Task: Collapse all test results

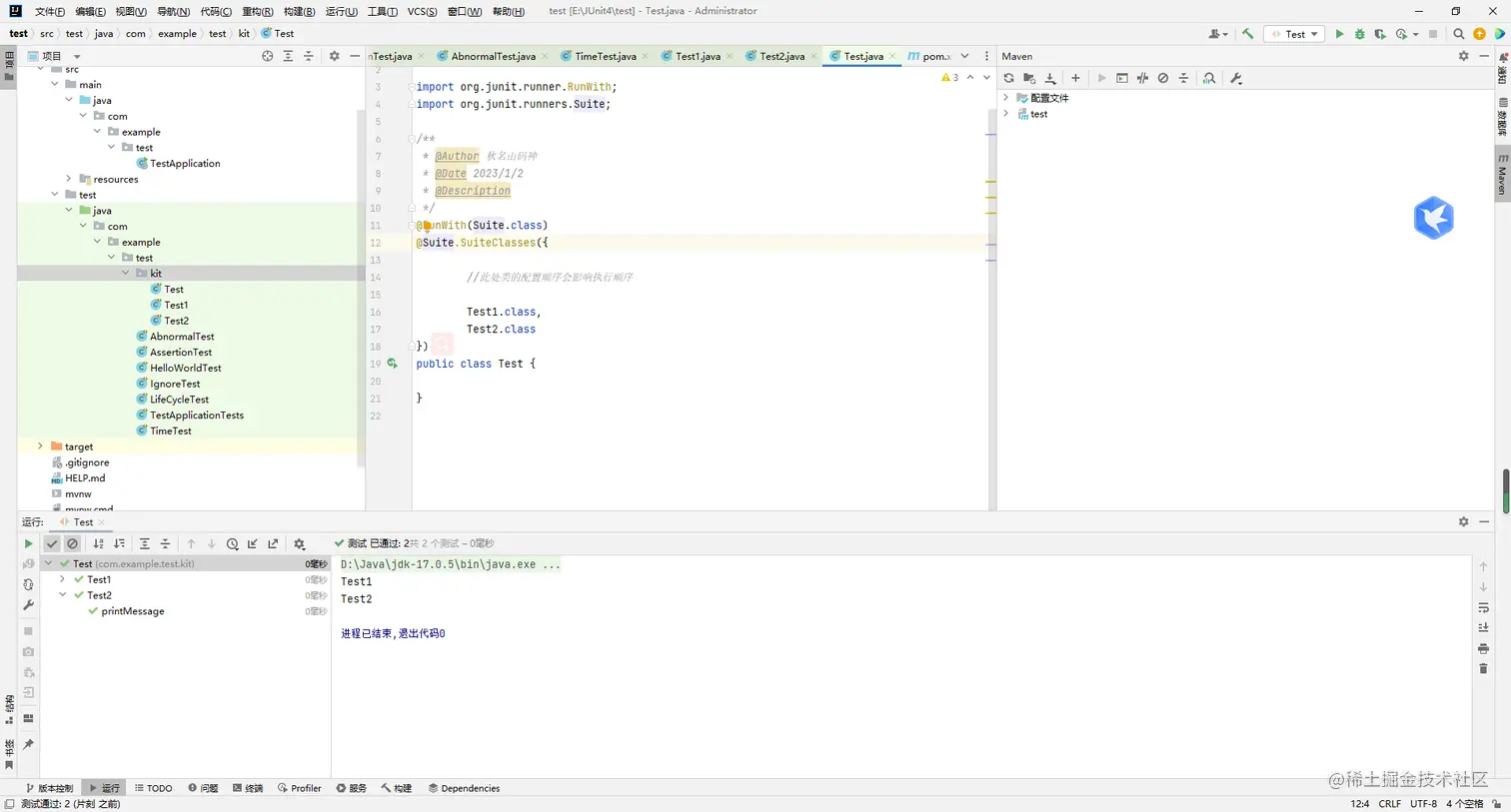Action: pyautogui.click(x=165, y=544)
